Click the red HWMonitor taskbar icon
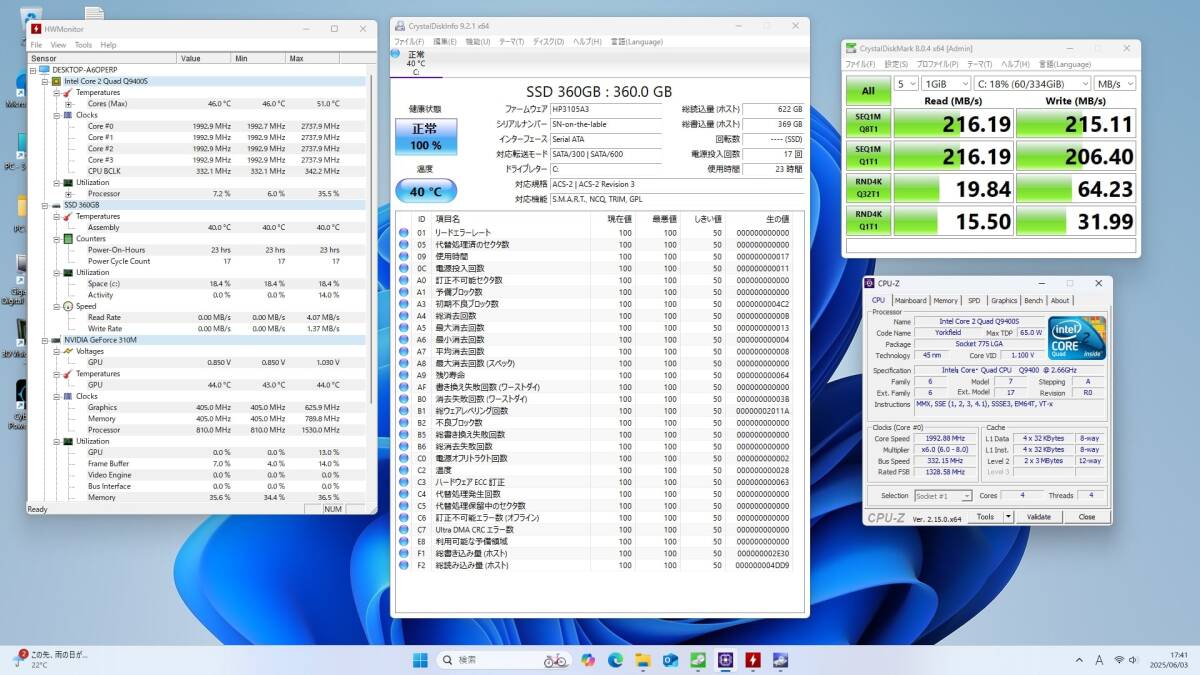This screenshot has width=1200, height=675. tap(752, 660)
